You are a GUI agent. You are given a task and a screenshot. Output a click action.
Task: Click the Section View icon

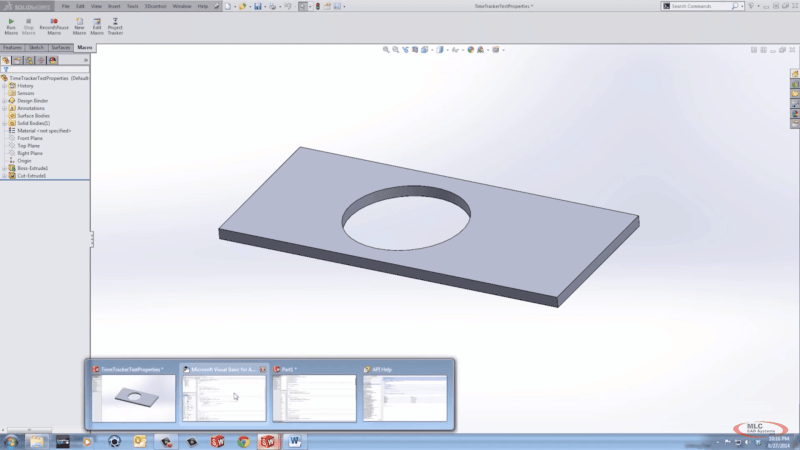(415, 49)
